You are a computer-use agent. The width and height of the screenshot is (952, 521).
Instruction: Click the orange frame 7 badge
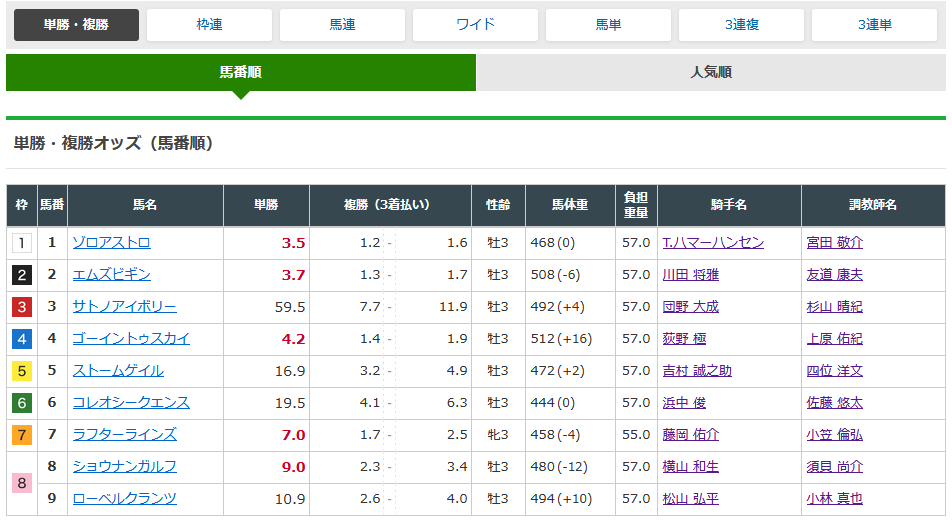tap(22, 435)
